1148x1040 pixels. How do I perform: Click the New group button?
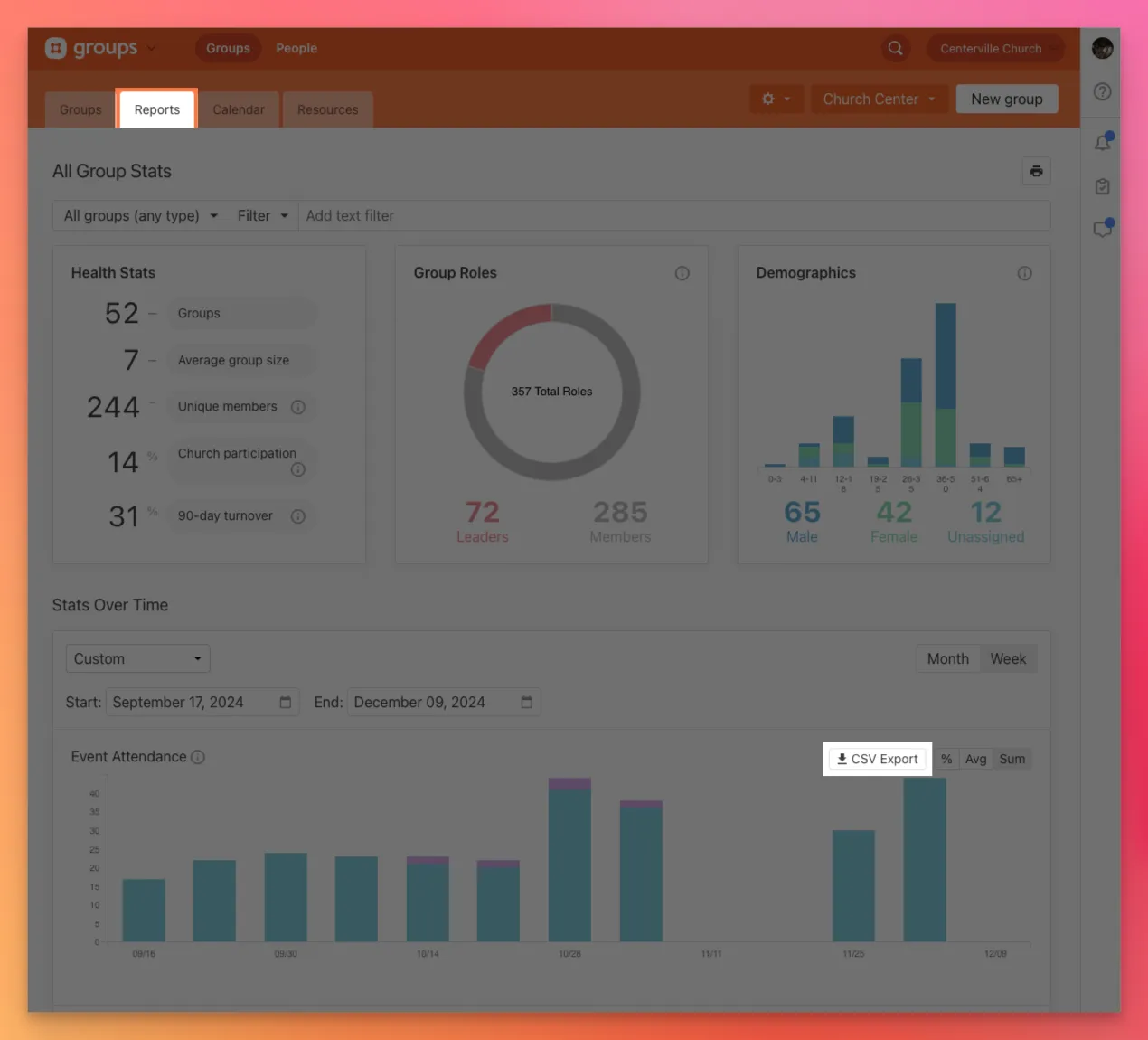coord(1006,99)
